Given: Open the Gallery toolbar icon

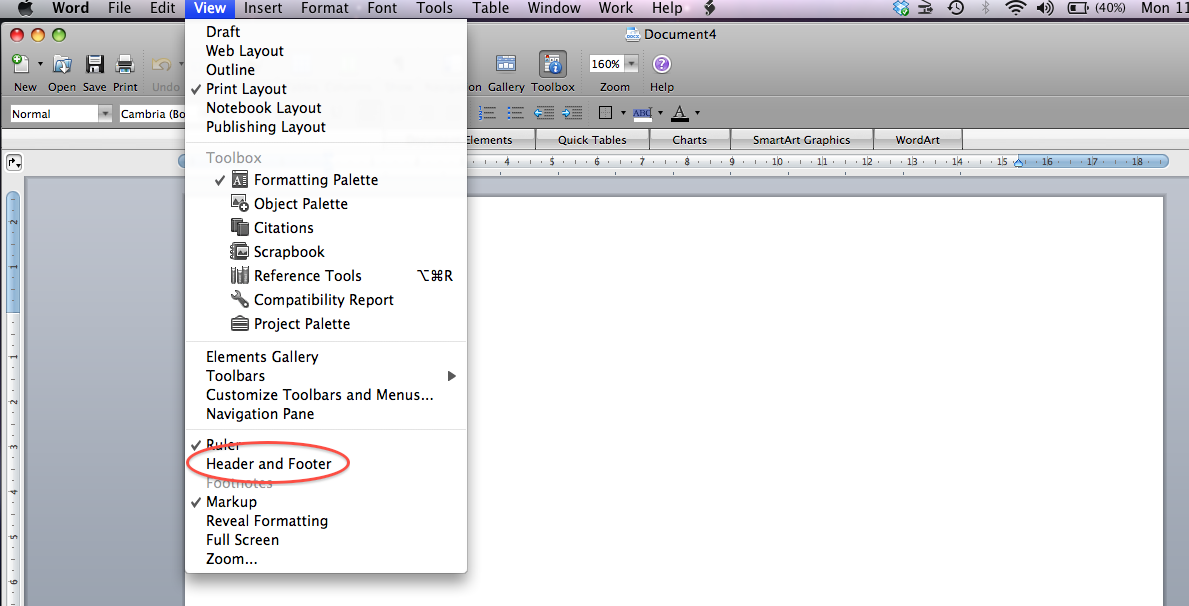Looking at the screenshot, I should click(x=506, y=64).
